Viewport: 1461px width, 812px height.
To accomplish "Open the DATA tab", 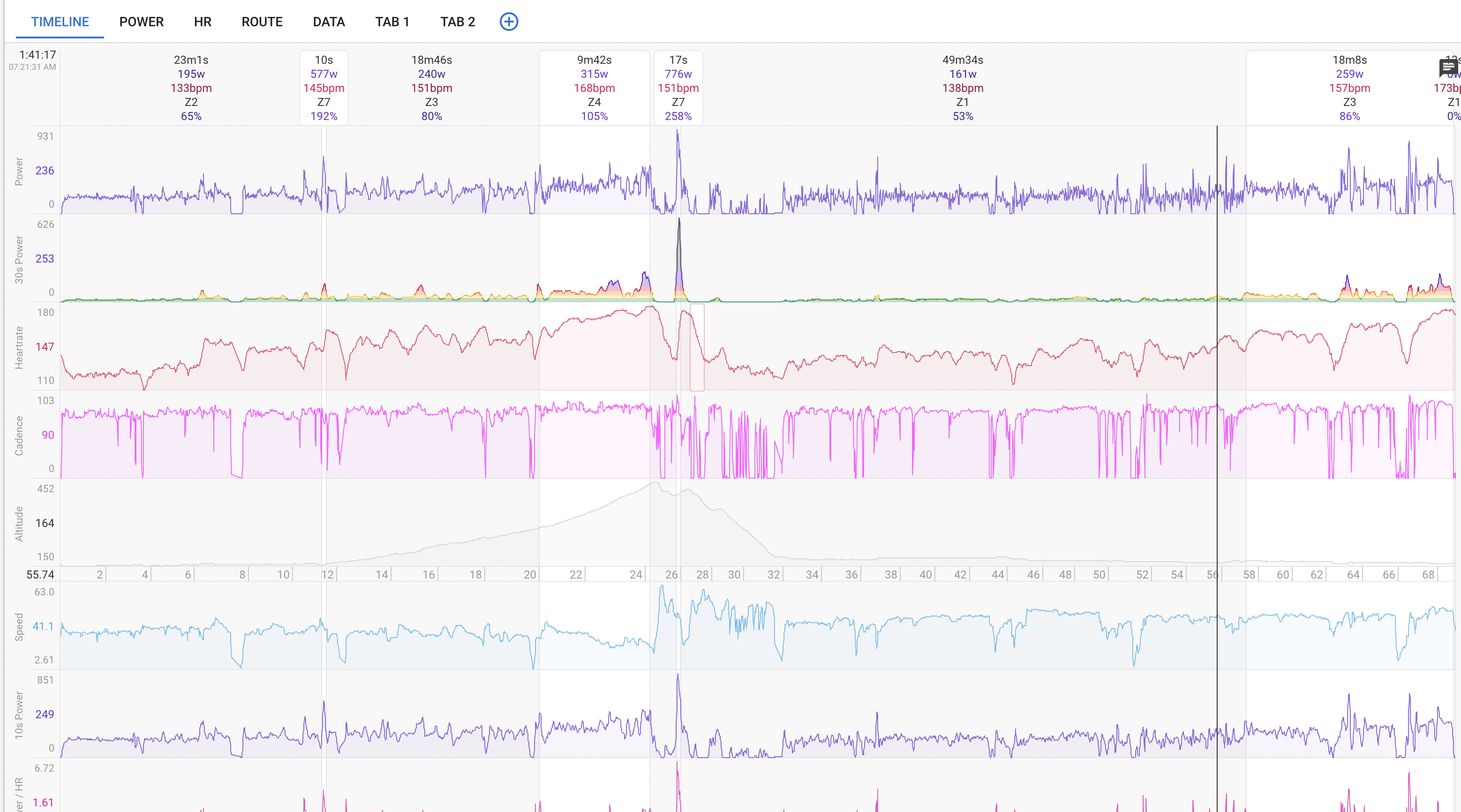I will point(329,22).
